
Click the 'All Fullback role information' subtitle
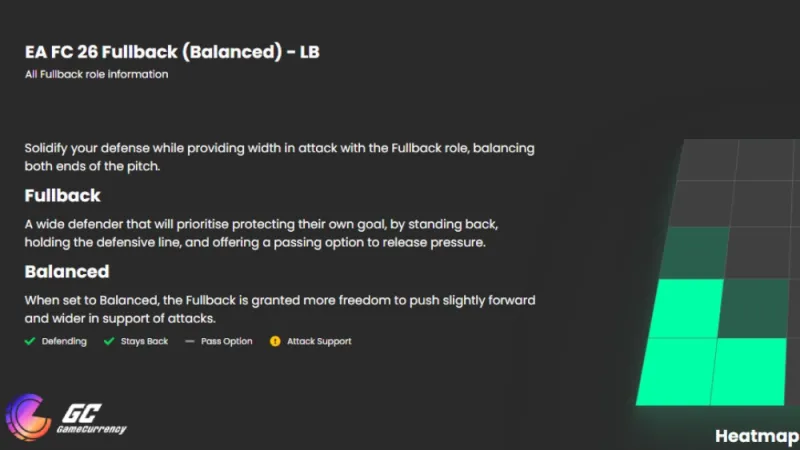[x=96, y=74]
